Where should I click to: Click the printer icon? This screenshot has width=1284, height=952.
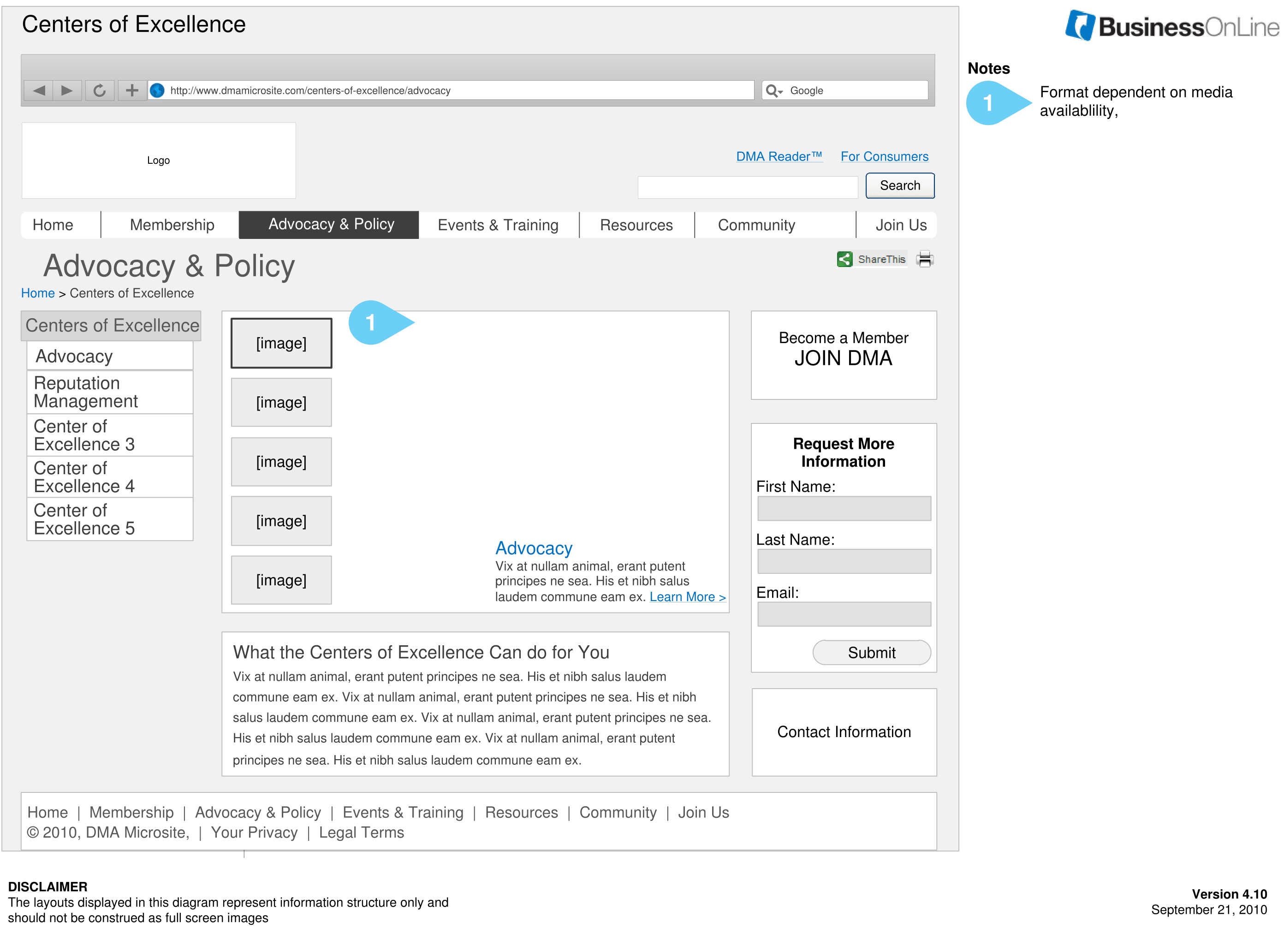[924, 259]
